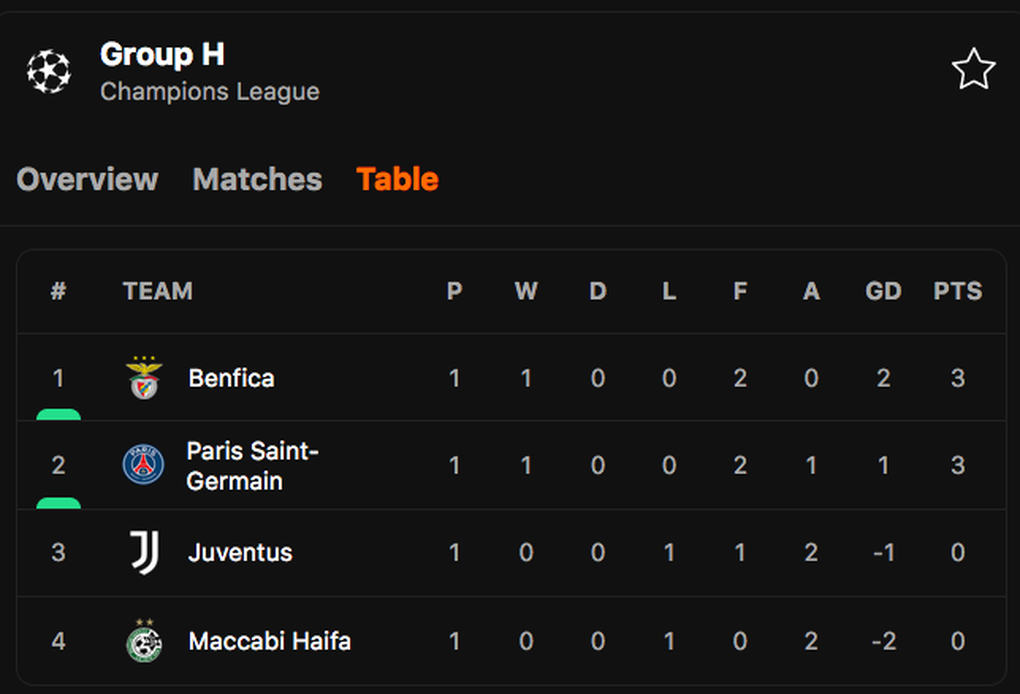Click the Juventus team name

[x=240, y=552]
